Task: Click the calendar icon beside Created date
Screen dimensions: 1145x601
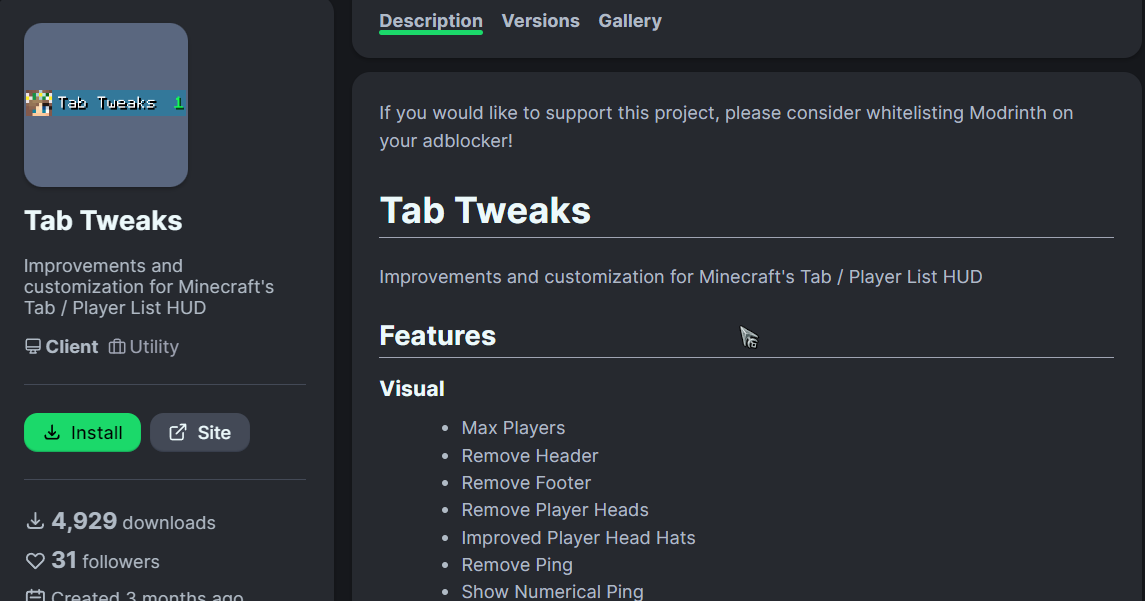Action: pos(35,595)
